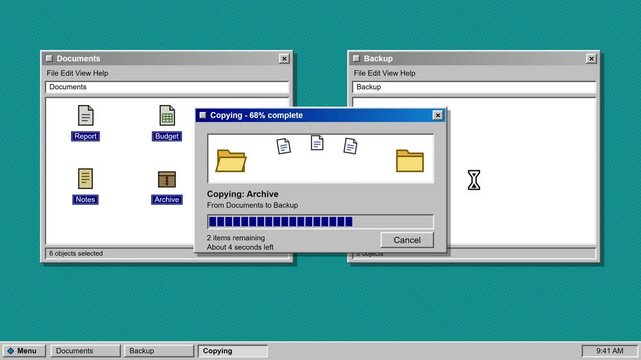Click "Copying - 68% complete" title text
The width and height of the screenshot is (641, 360).
click(256, 115)
